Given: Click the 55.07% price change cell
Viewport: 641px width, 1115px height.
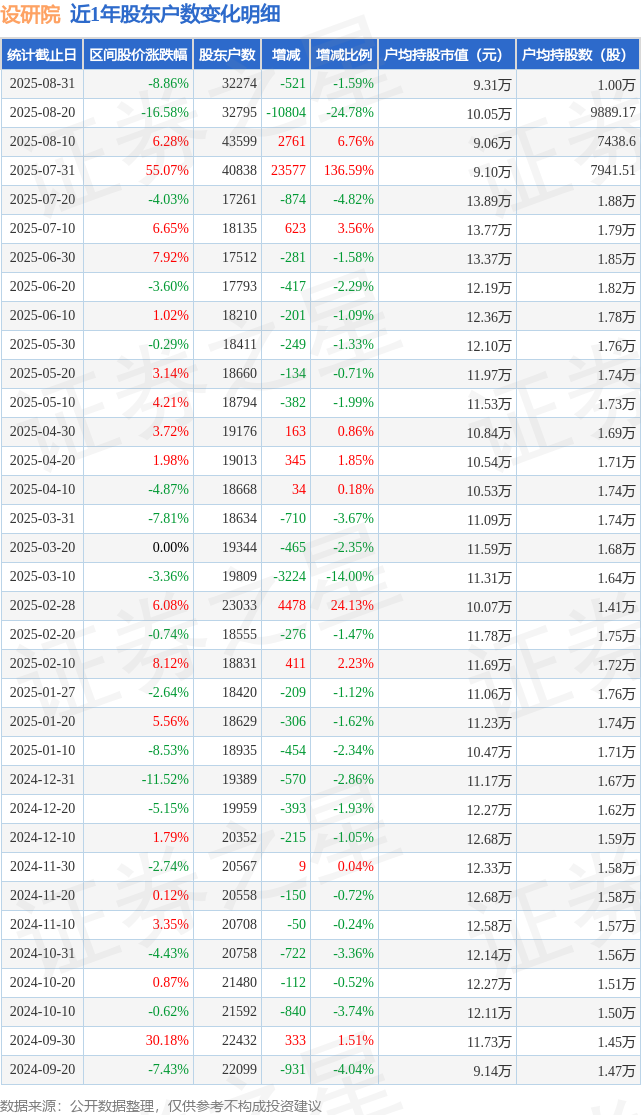Looking at the screenshot, I should pos(167,171).
